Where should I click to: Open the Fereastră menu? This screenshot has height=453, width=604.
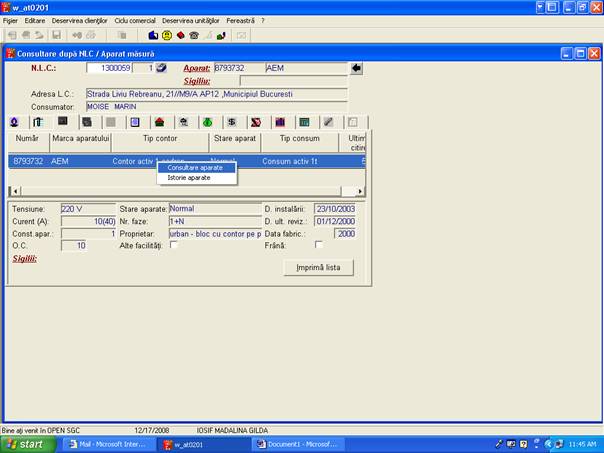coord(240,21)
